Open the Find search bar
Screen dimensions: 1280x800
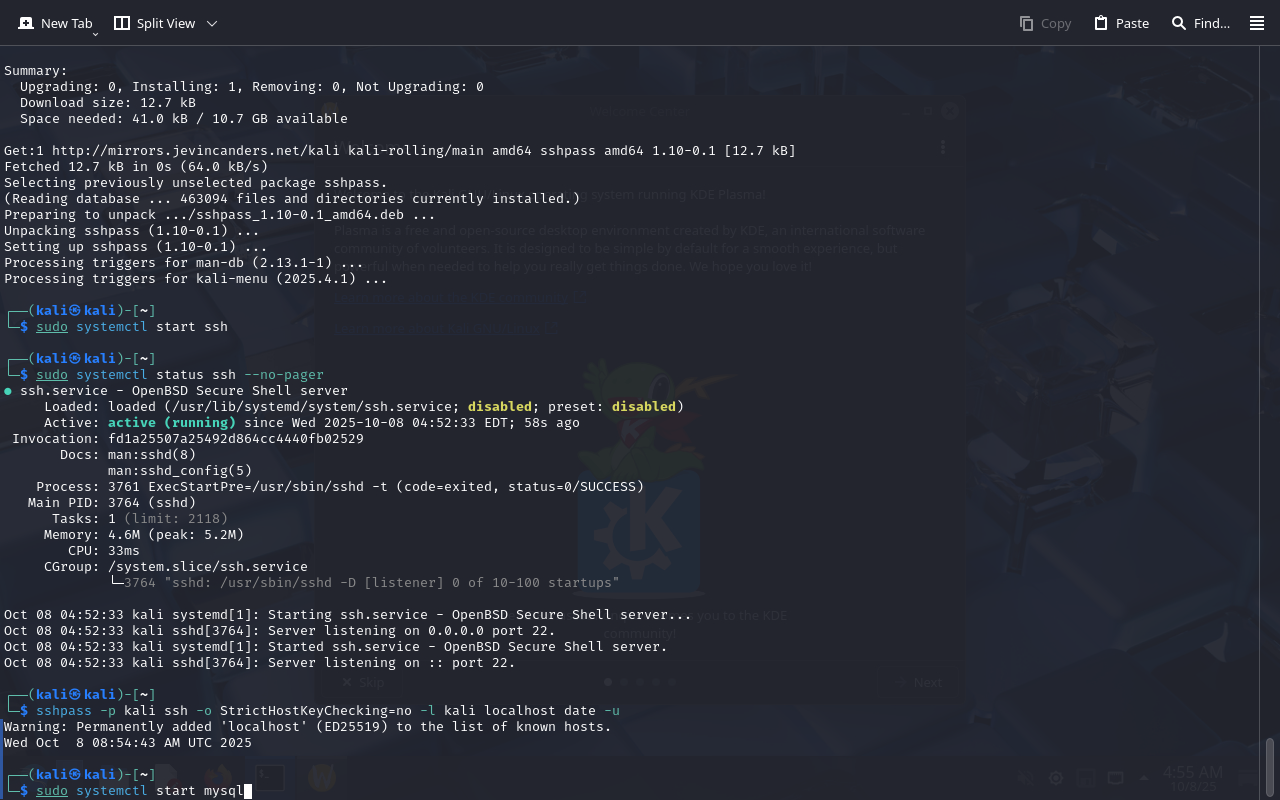1201,23
